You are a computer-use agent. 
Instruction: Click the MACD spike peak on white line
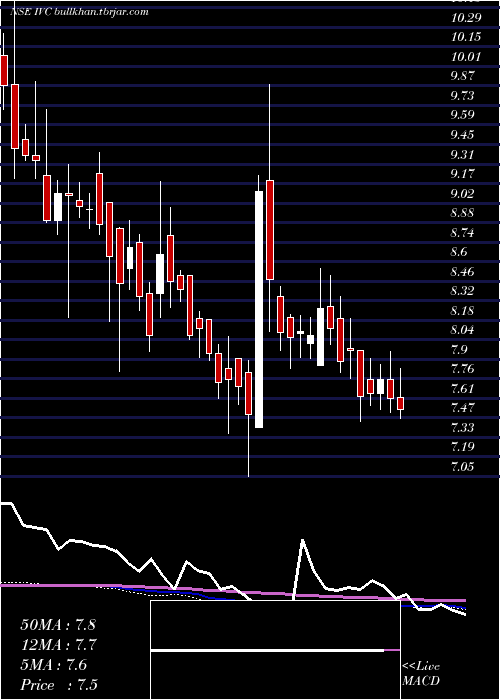click(303, 540)
